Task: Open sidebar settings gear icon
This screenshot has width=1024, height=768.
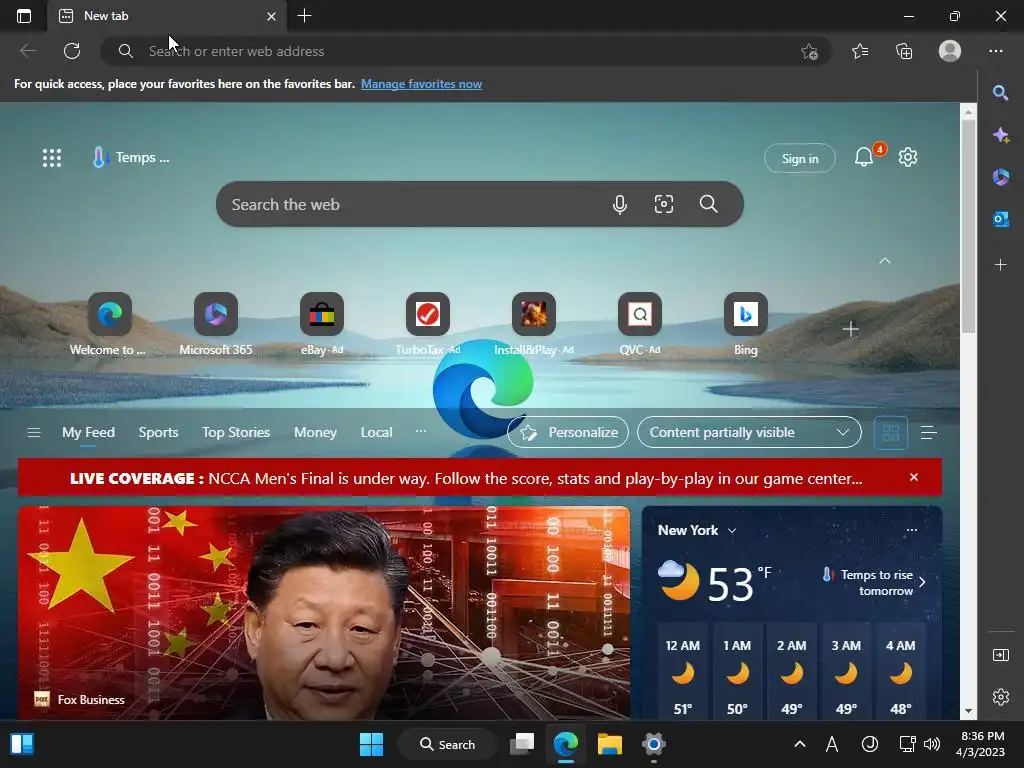Action: (x=1000, y=697)
